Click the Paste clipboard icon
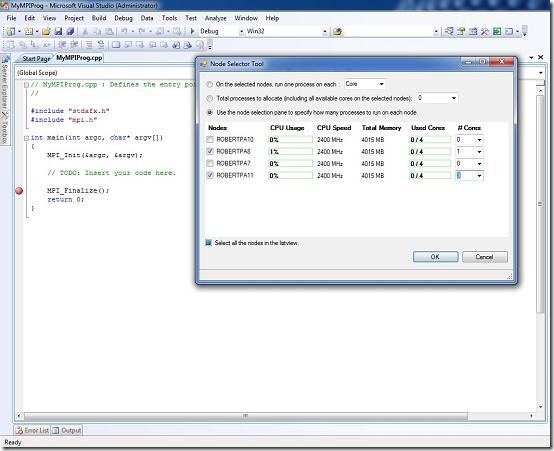Image resolution: width=554 pixels, height=451 pixels. pyautogui.click(x=110, y=31)
